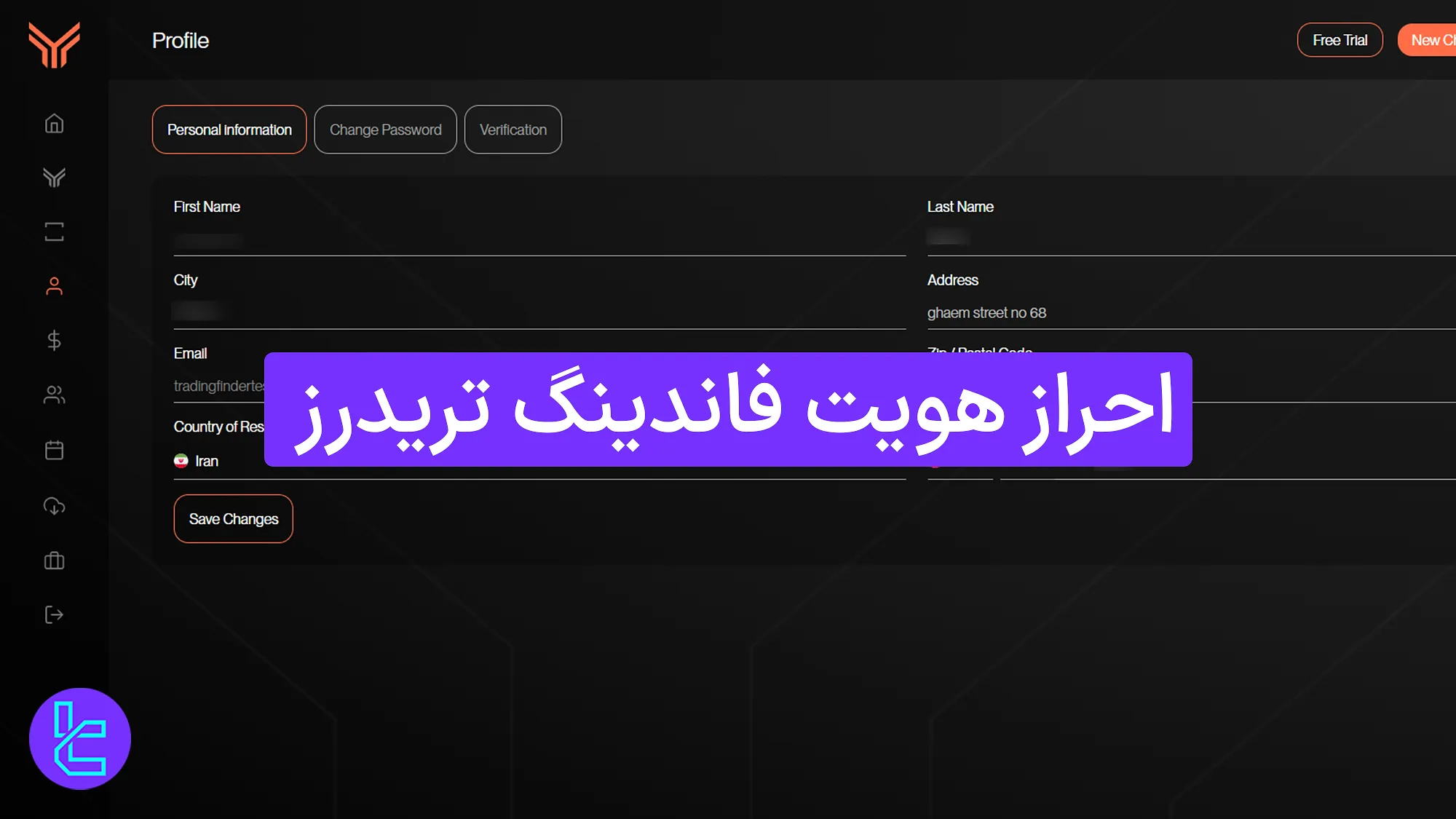Log out using the exit arrow icon

click(x=54, y=614)
